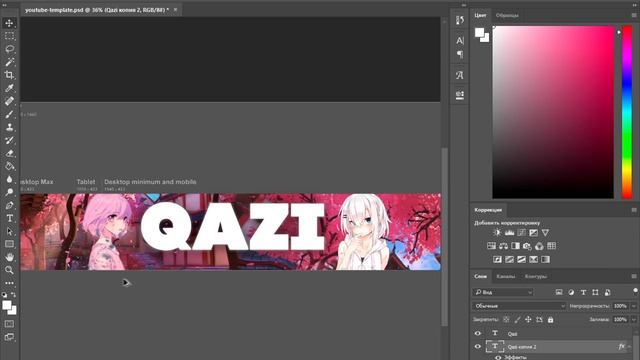Add a Gradient Map adjustment

click(x=545, y=259)
